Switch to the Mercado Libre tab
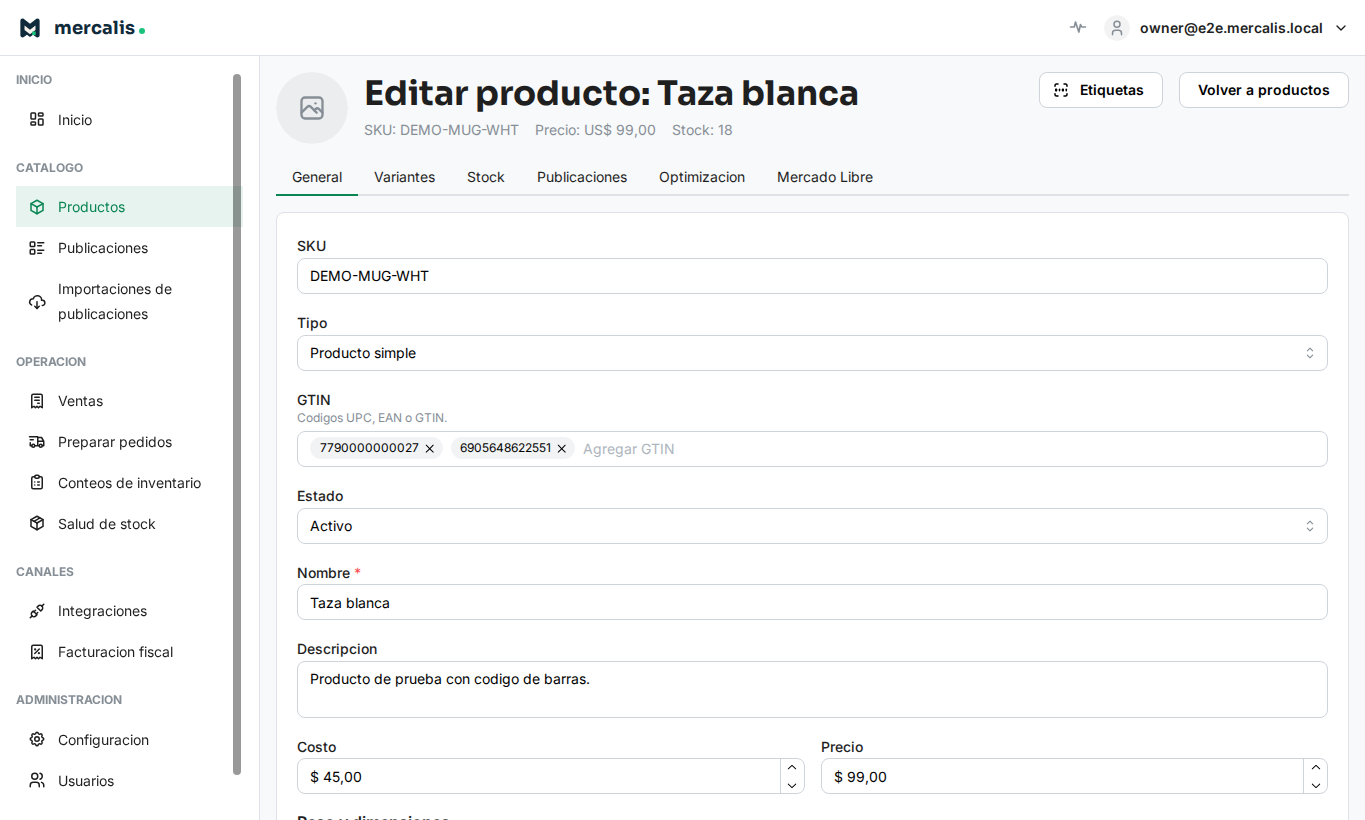This screenshot has width=1365, height=820. [x=825, y=177]
